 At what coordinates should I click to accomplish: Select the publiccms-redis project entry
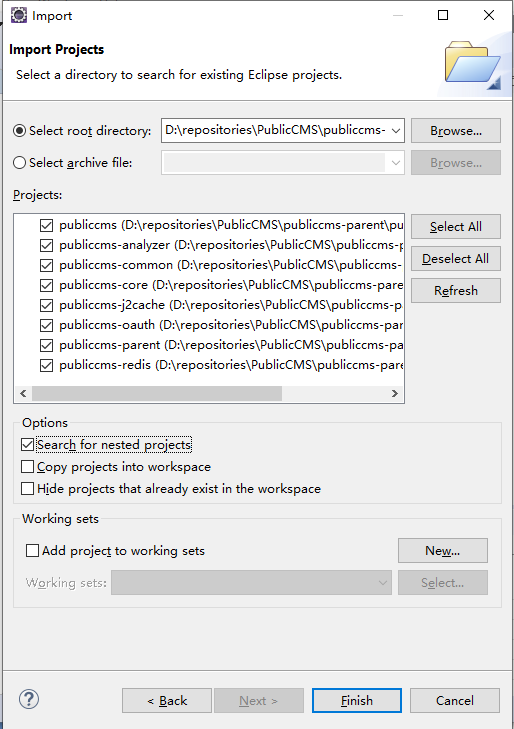click(231, 365)
